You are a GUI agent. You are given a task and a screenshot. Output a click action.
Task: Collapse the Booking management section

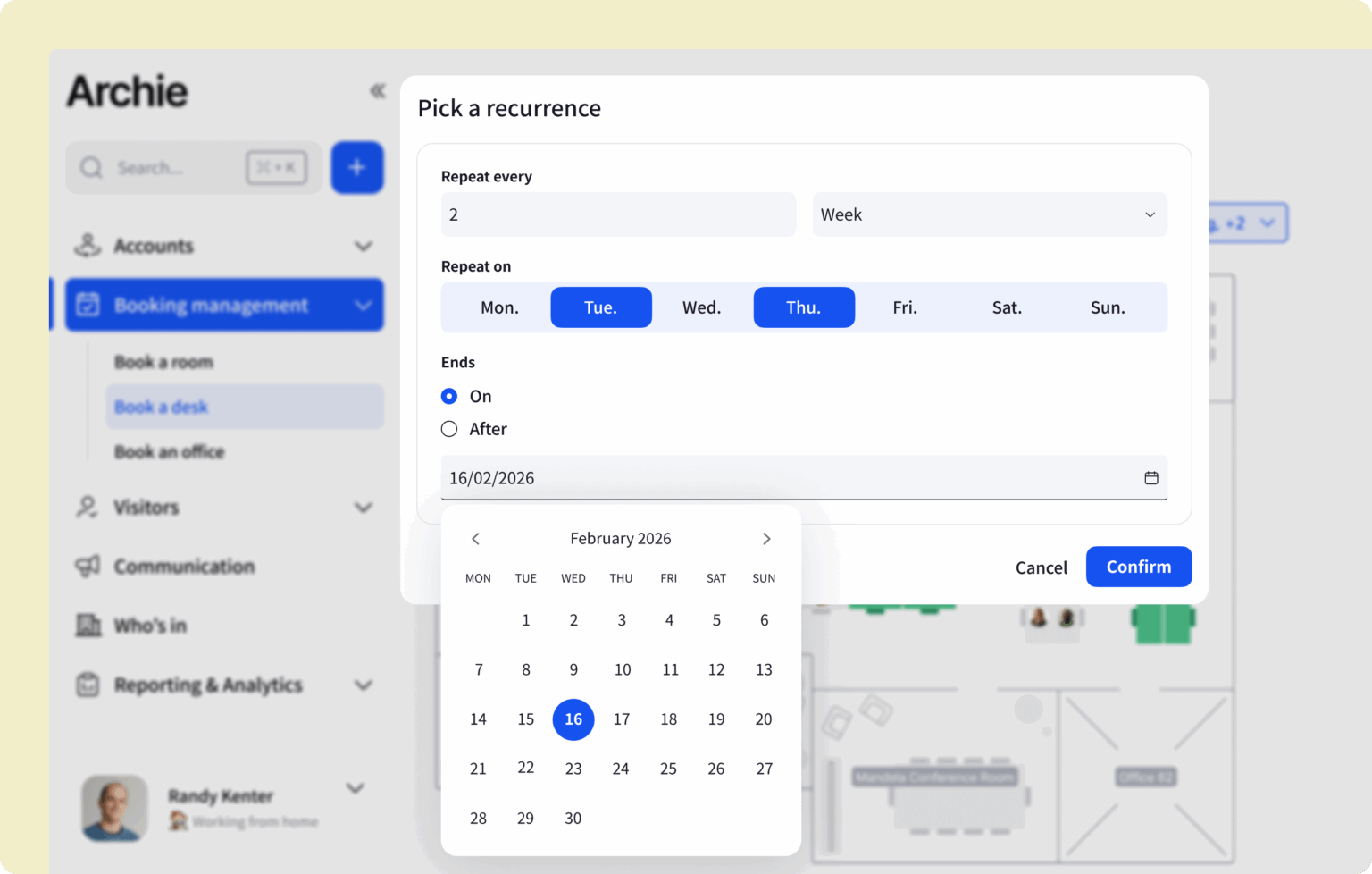point(364,305)
